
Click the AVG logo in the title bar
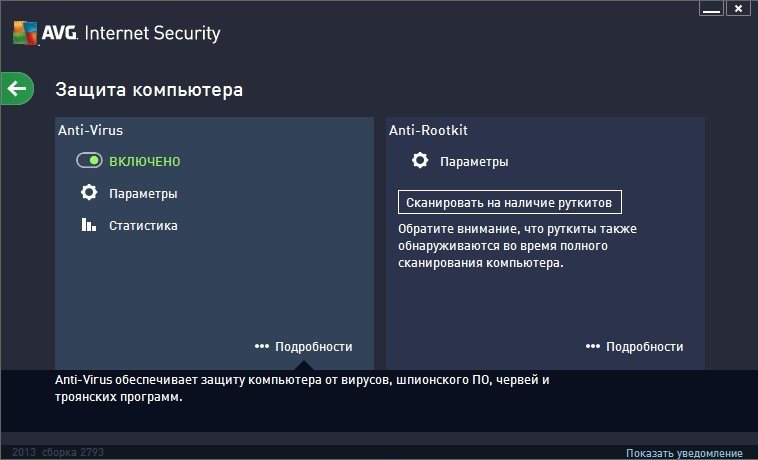[x=38, y=34]
